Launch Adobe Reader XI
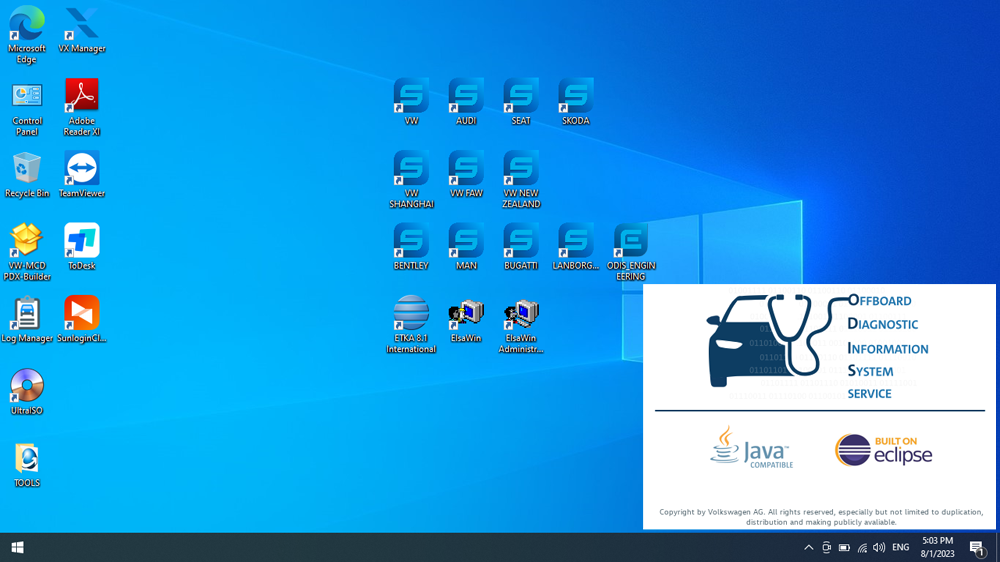The width and height of the screenshot is (1000, 562). click(82, 108)
